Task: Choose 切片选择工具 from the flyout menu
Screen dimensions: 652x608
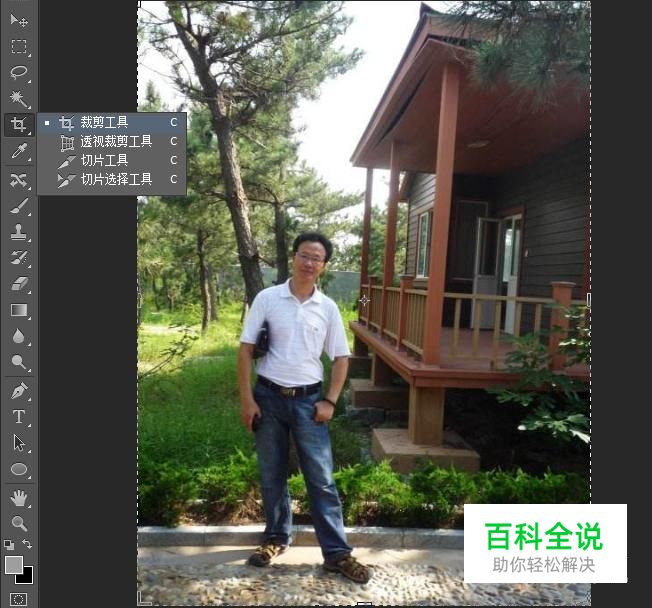Action: [x=111, y=179]
